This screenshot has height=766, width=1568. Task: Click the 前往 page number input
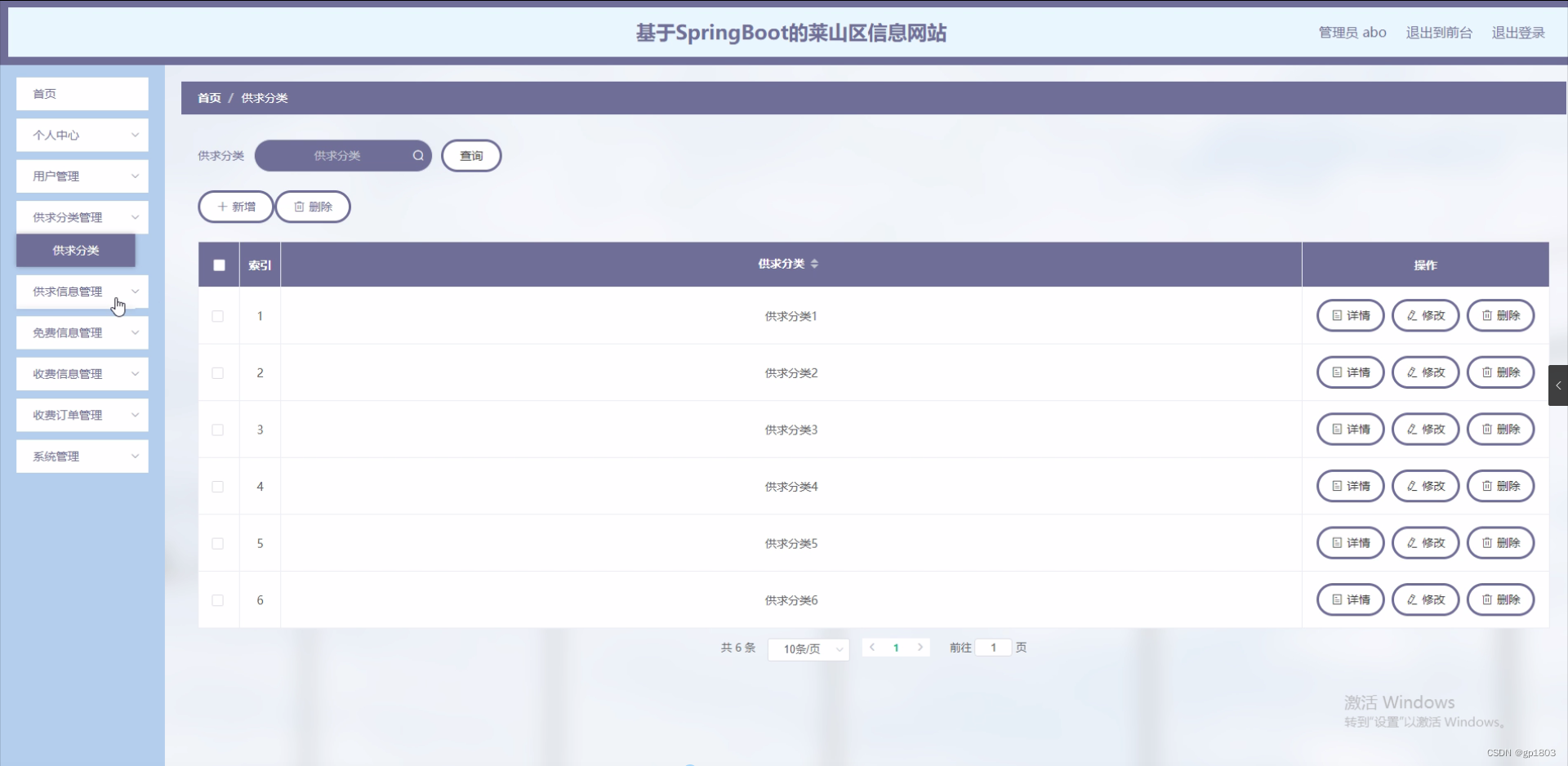[x=993, y=648]
